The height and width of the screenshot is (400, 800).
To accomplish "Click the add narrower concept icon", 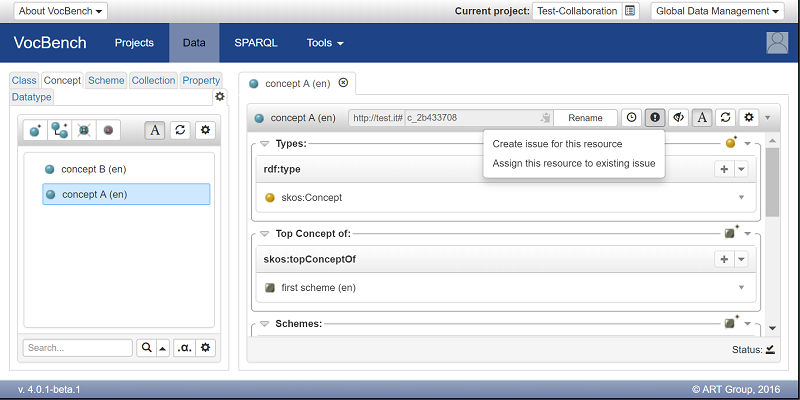I will click(x=60, y=131).
